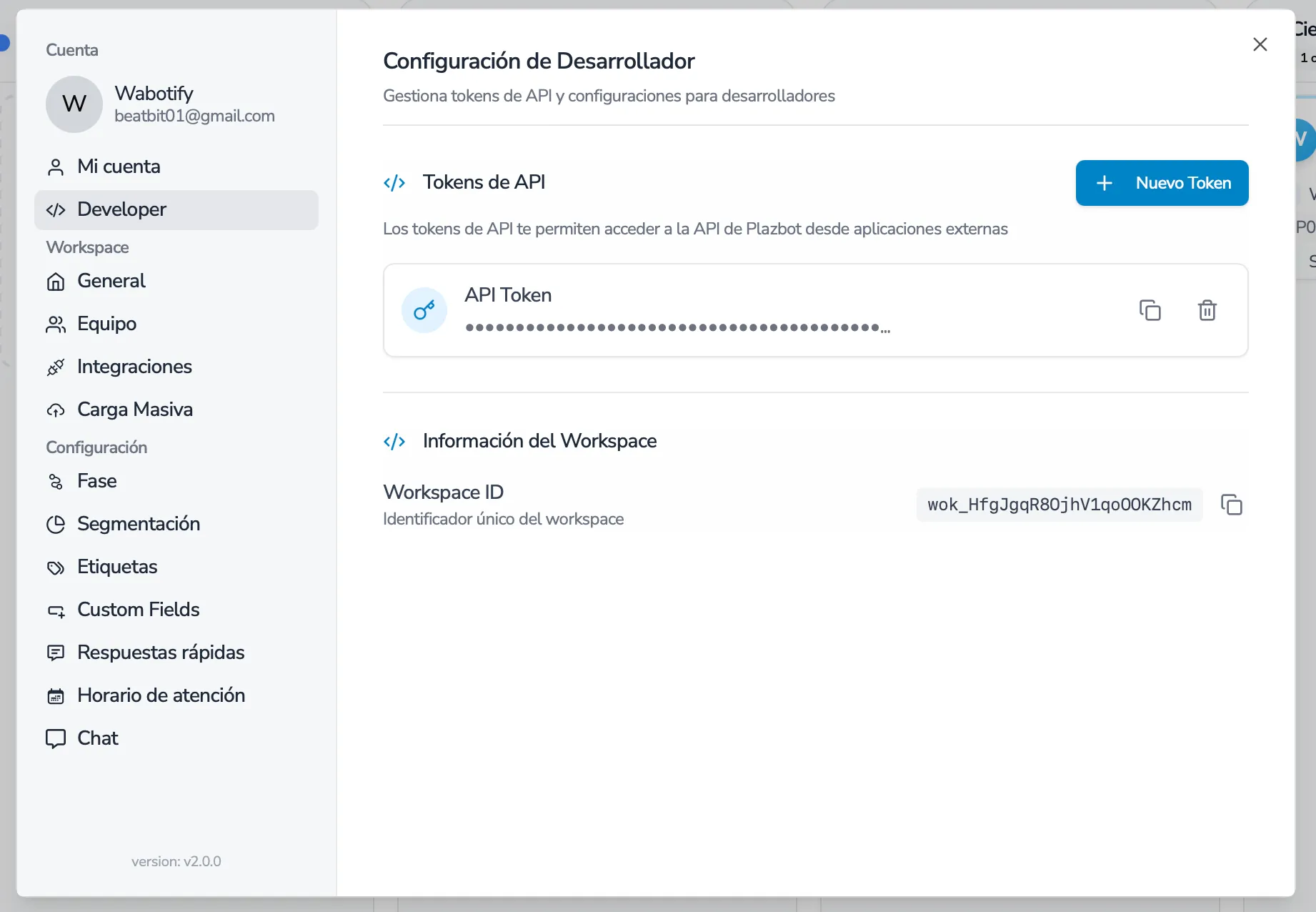Click the Integraciones plug icon
This screenshot has height=912, width=1316.
(x=56, y=367)
